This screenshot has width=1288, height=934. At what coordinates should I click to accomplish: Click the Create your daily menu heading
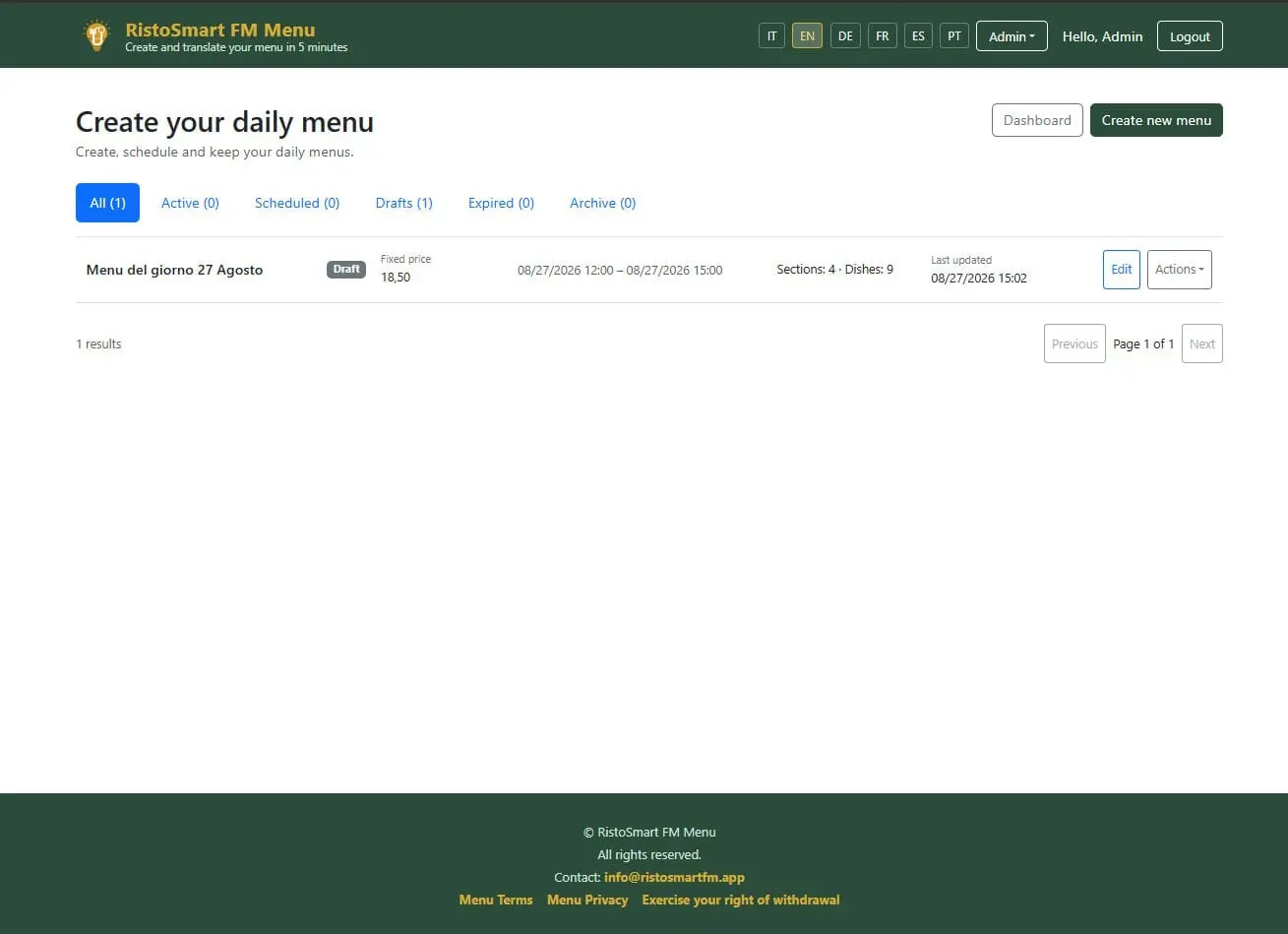click(x=224, y=122)
